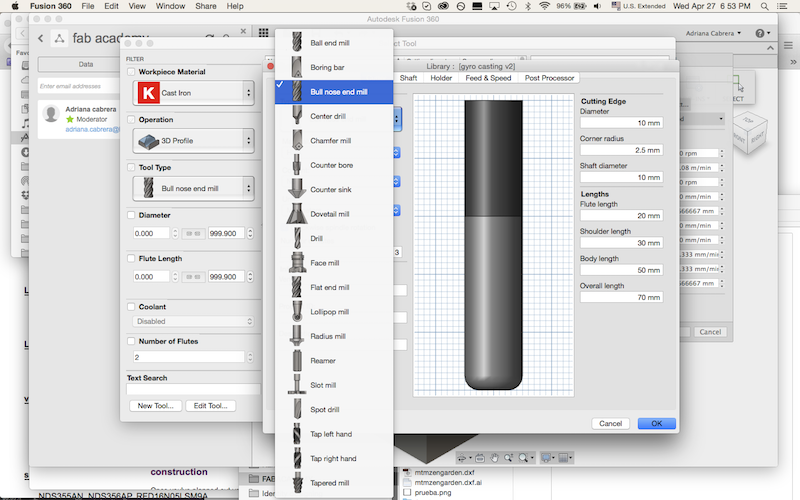This screenshot has width=800, height=500.
Task: Click the Overall length 70 mm field
Action: [621, 297]
